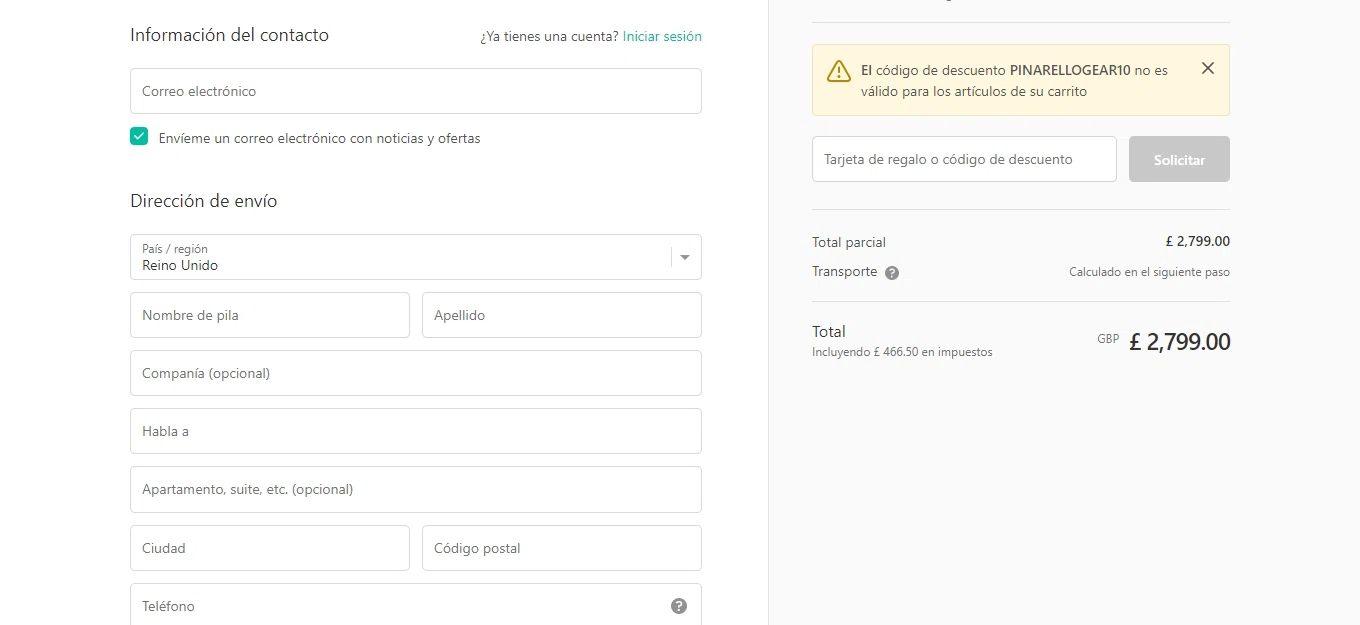Uncheck the news and offers email checkbox

pyautogui.click(x=139, y=137)
